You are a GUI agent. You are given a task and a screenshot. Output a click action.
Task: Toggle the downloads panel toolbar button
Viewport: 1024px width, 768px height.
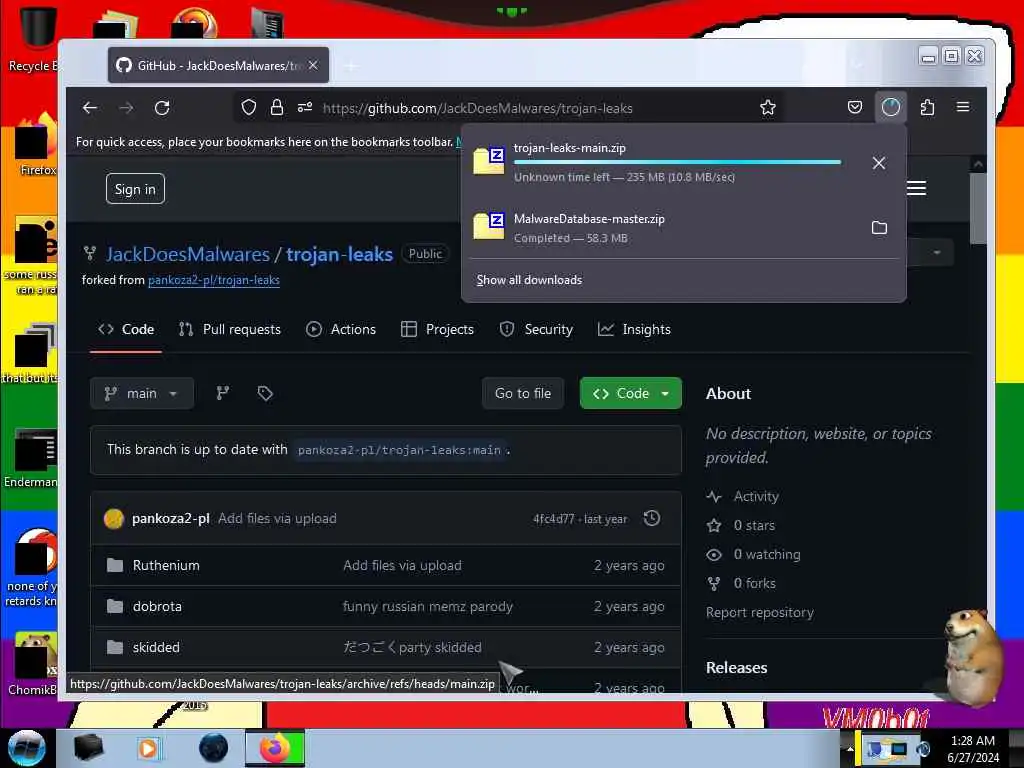(891, 107)
